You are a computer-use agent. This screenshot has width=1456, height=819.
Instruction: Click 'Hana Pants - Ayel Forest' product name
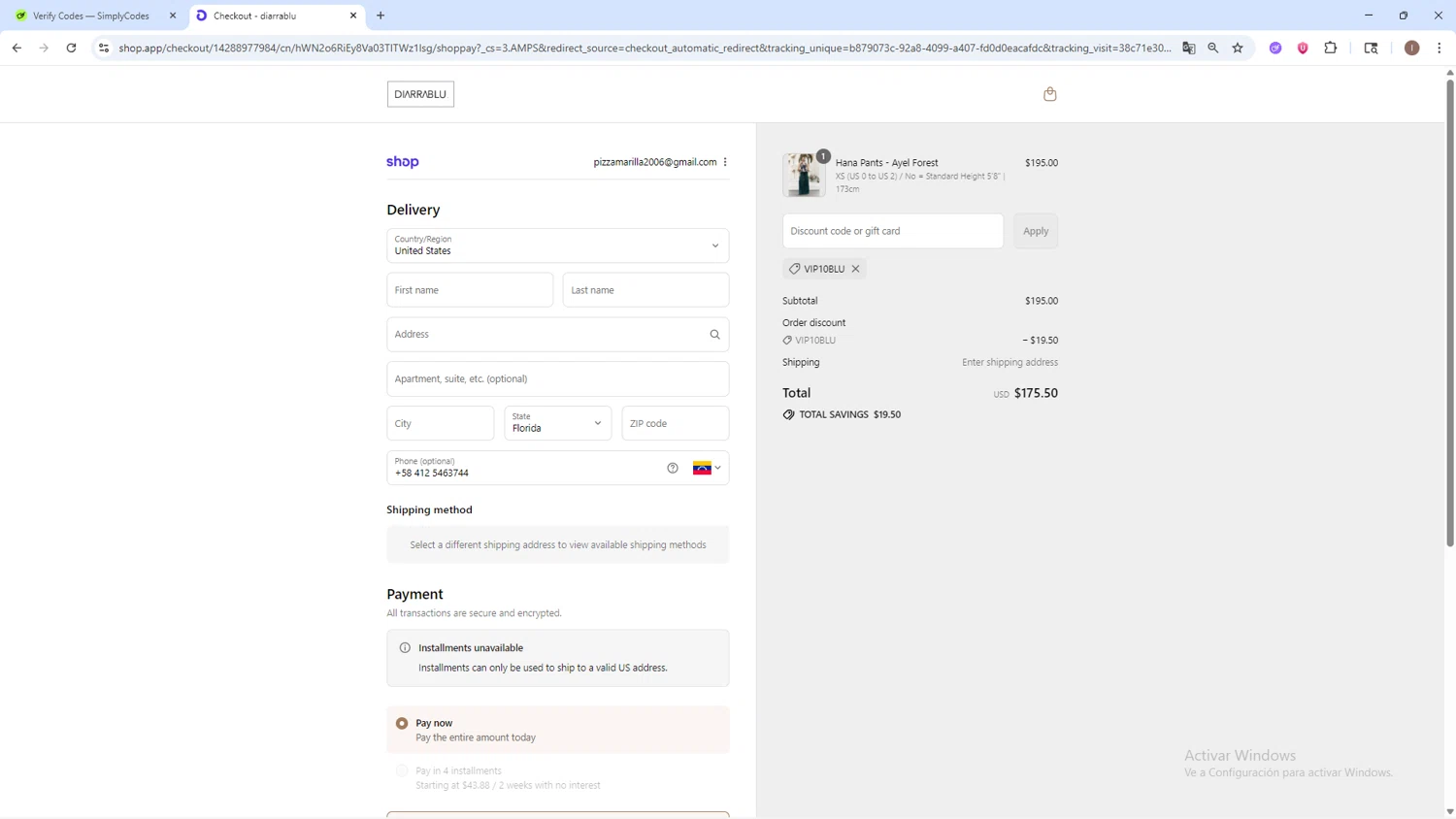click(x=887, y=163)
